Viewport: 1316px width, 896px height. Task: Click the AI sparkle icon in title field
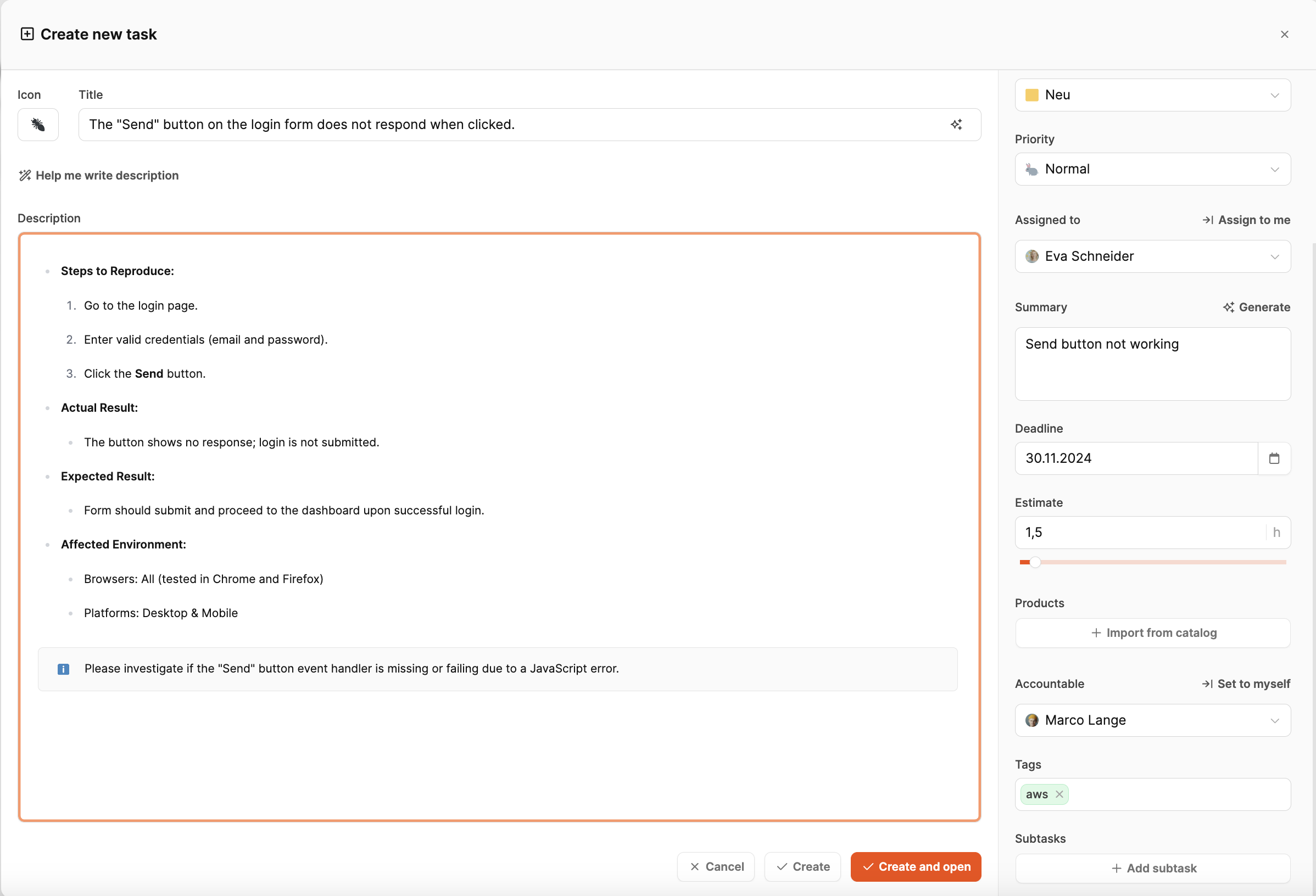(956, 125)
